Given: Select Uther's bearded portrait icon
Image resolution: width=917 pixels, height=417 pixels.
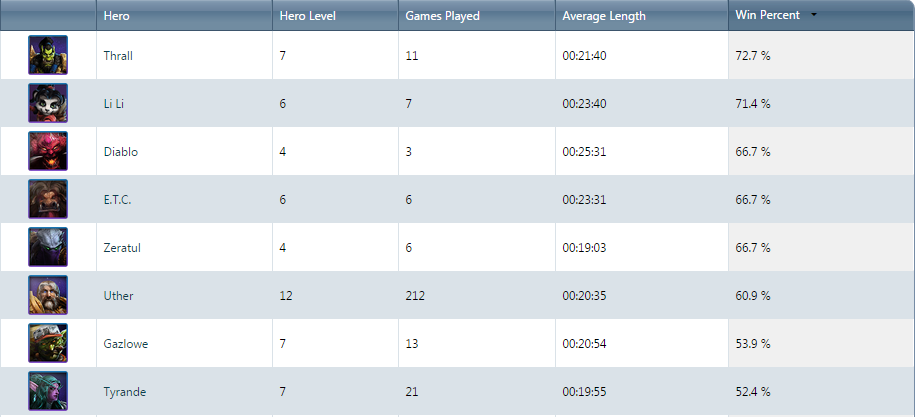Looking at the screenshot, I should point(48,295).
